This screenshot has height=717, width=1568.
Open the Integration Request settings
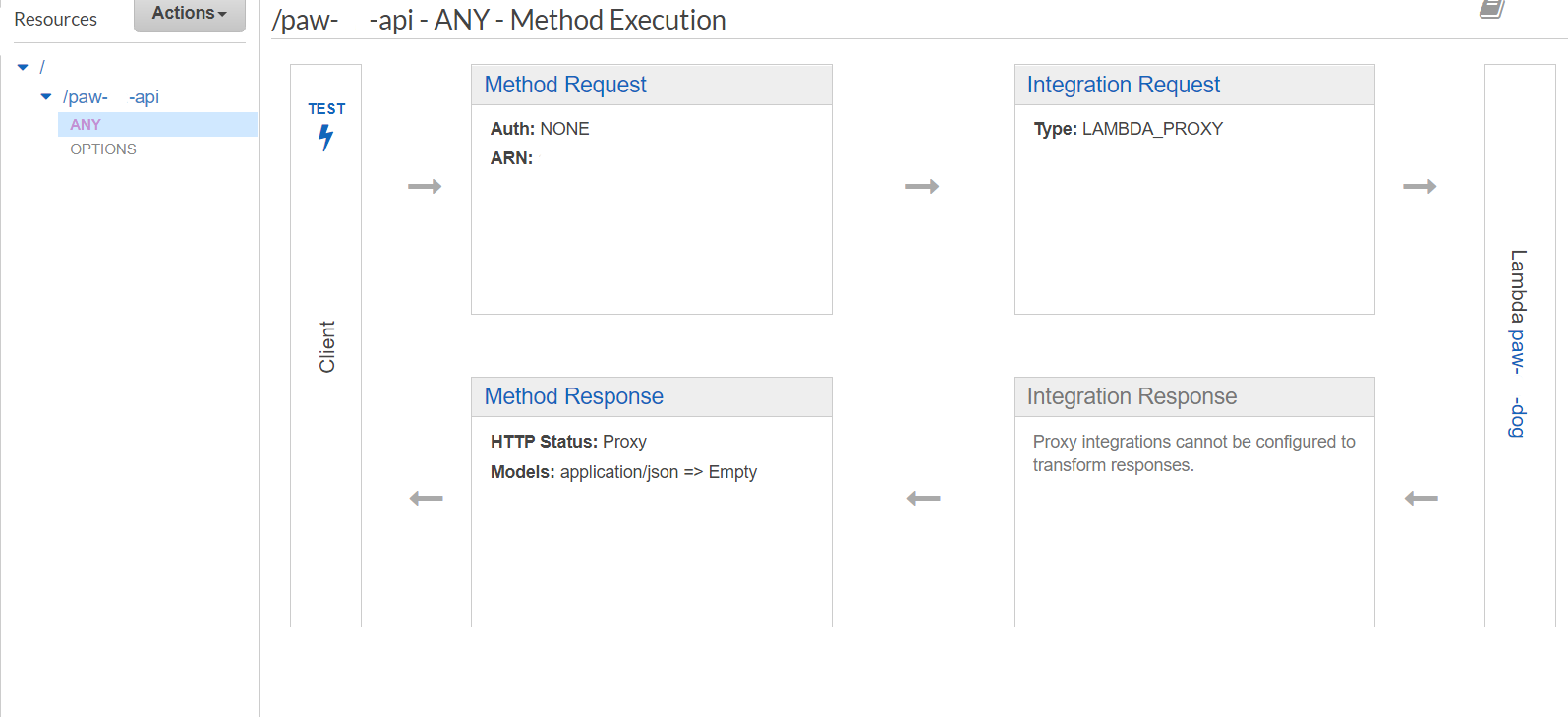(1123, 85)
